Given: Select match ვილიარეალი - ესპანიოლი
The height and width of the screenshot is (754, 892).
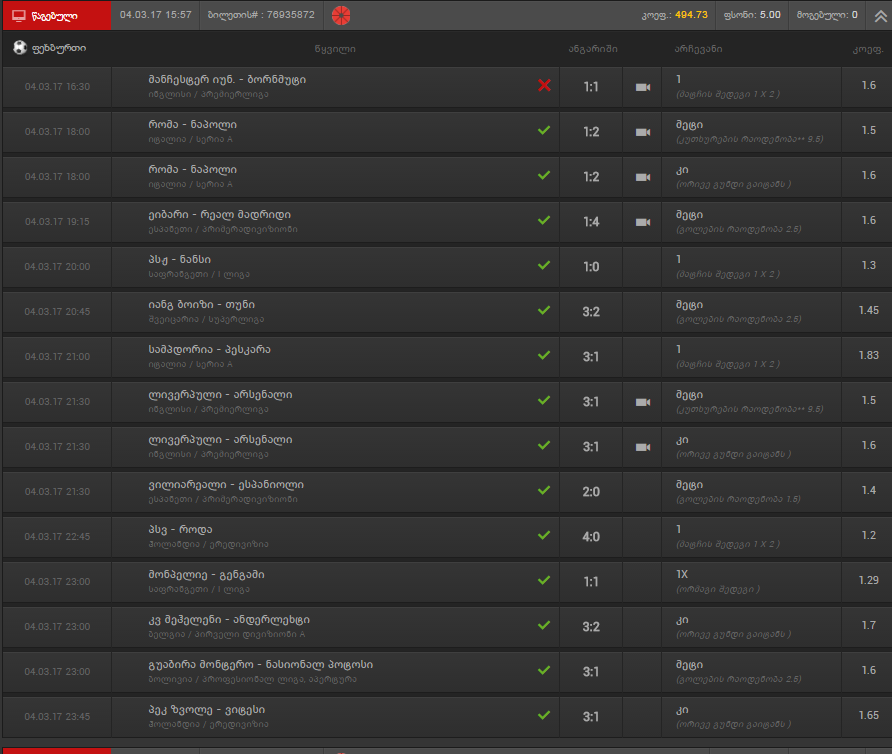Looking at the screenshot, I should pos(226,485).
